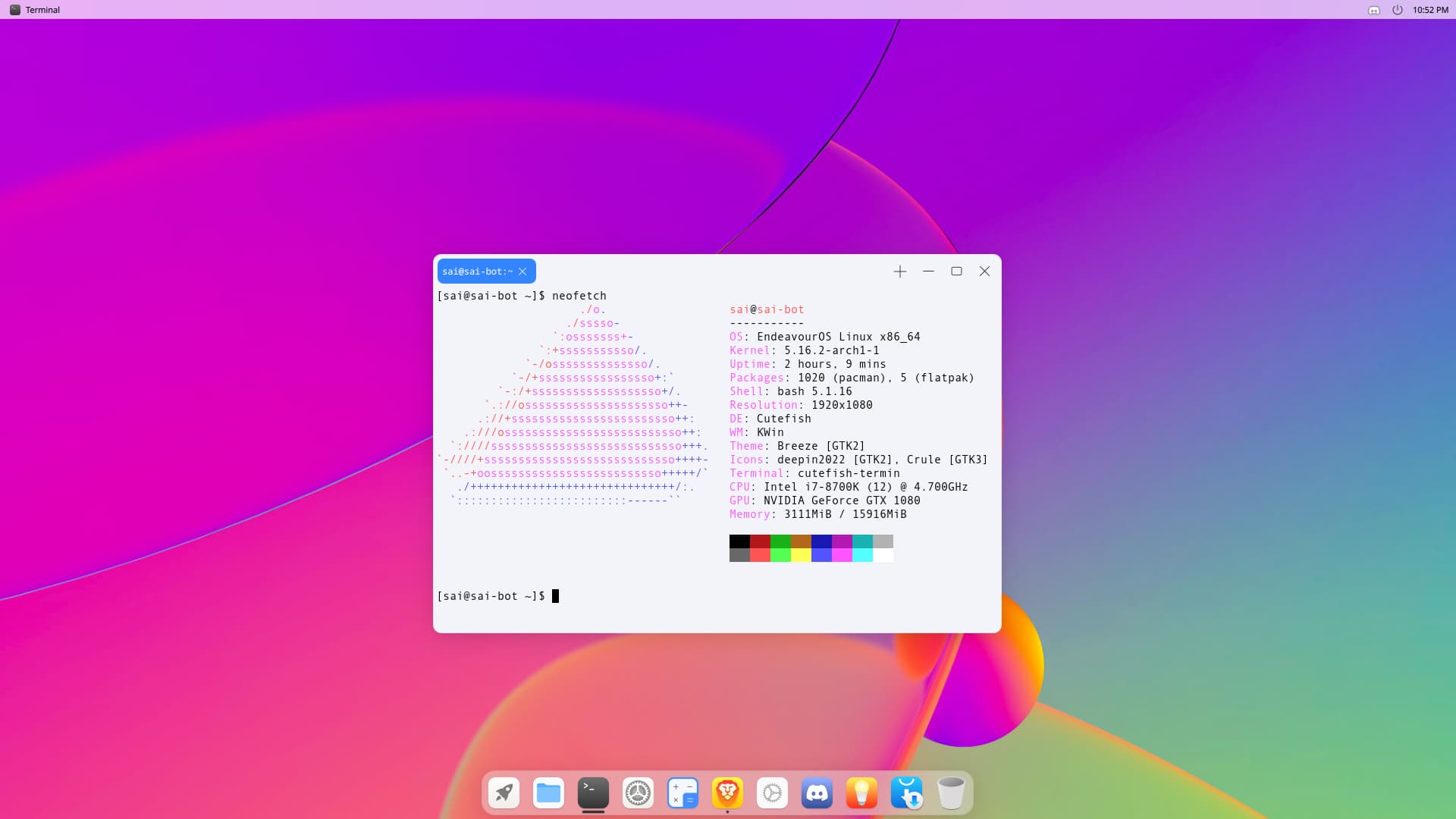Click the bright cyan color block

click(862, 555)
